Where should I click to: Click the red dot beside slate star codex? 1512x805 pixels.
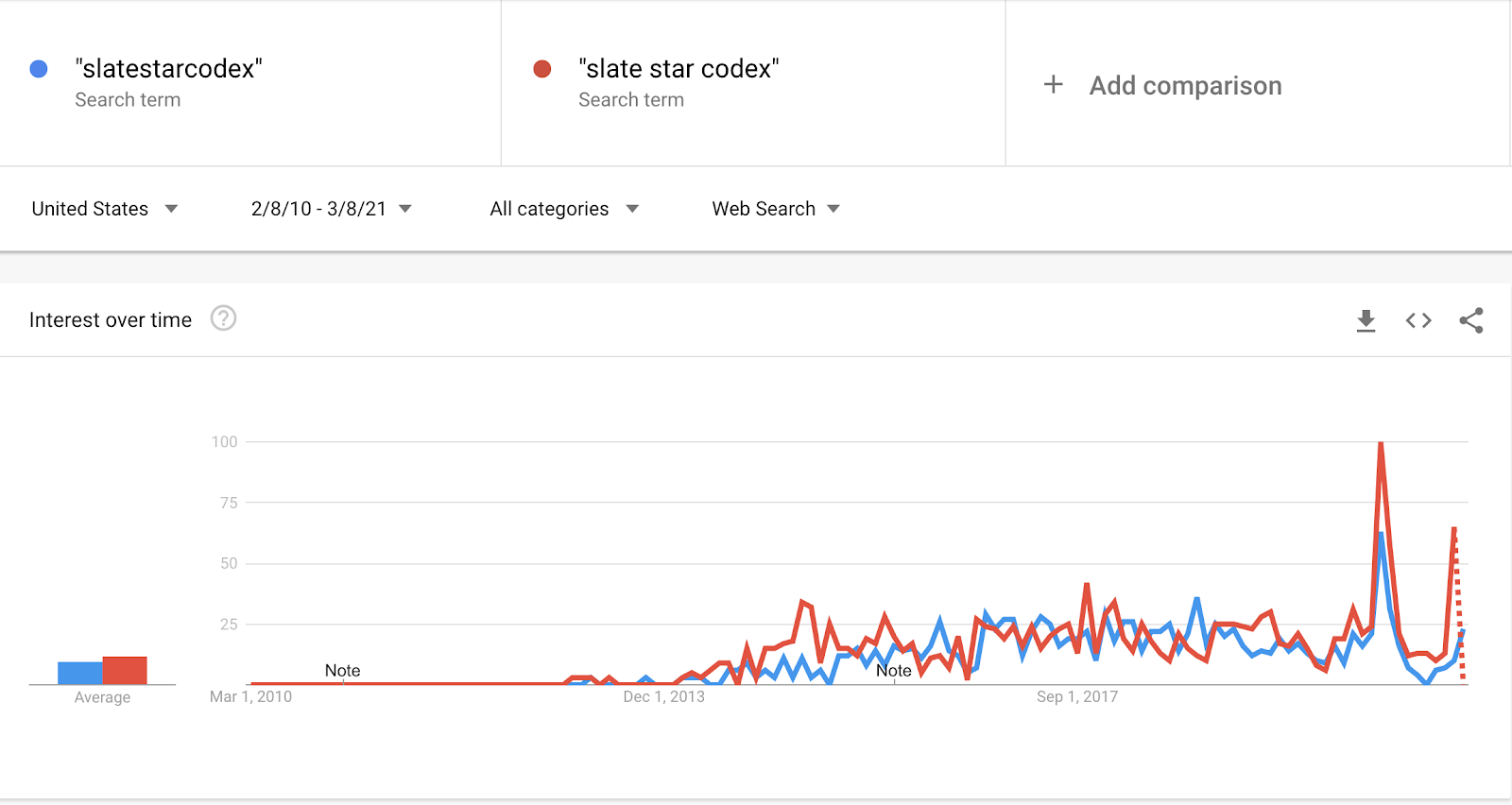pos(542,69)
